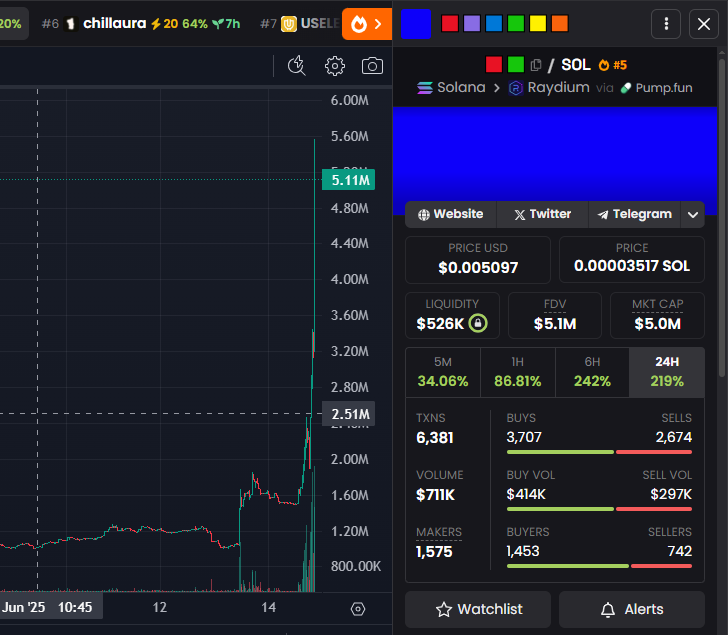
Task: Click the red token swatch beside SOL
Action: (x=494, y=65)
